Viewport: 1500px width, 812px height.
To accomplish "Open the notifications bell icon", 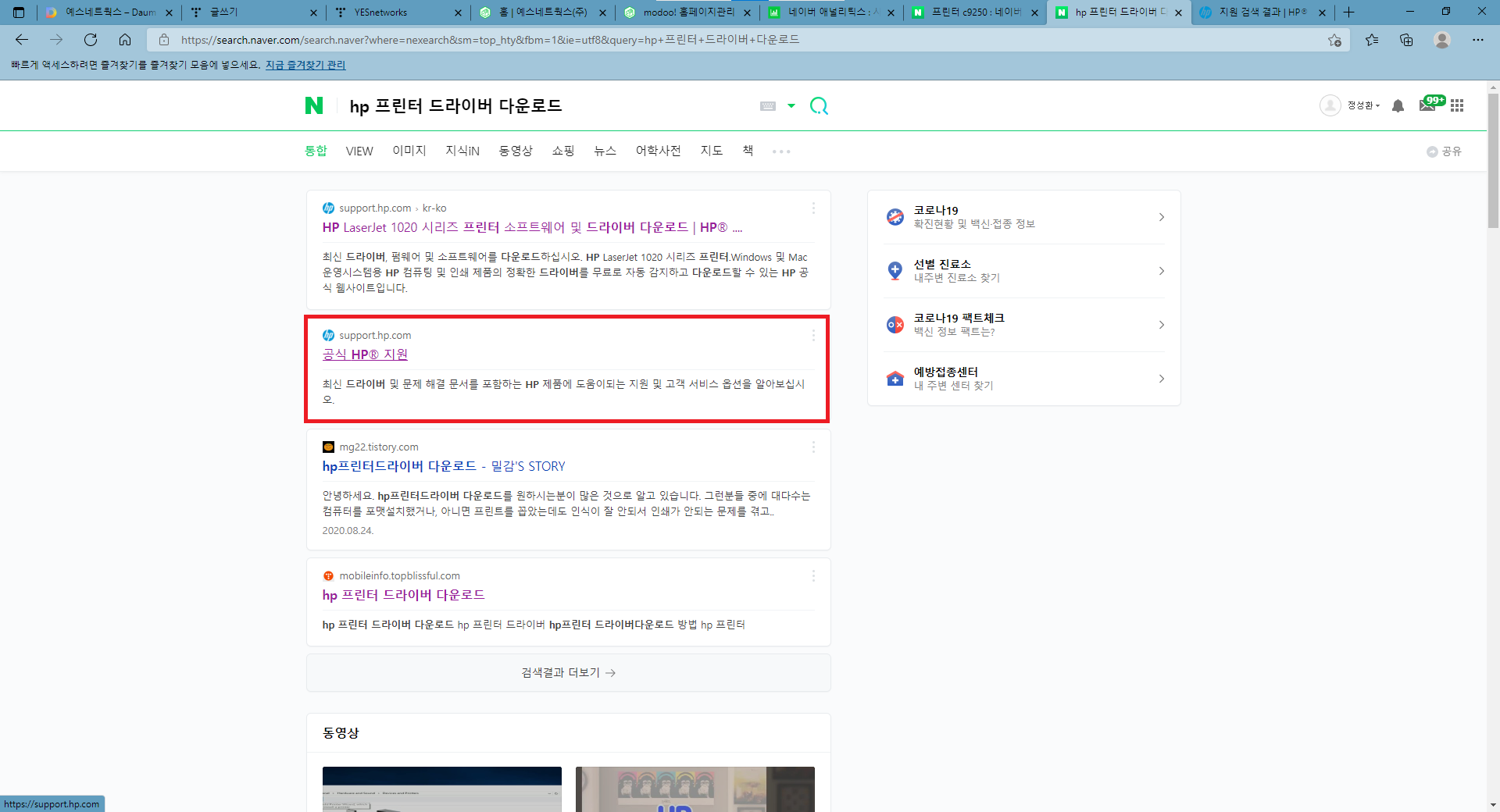I will [x=1398, y=105].
